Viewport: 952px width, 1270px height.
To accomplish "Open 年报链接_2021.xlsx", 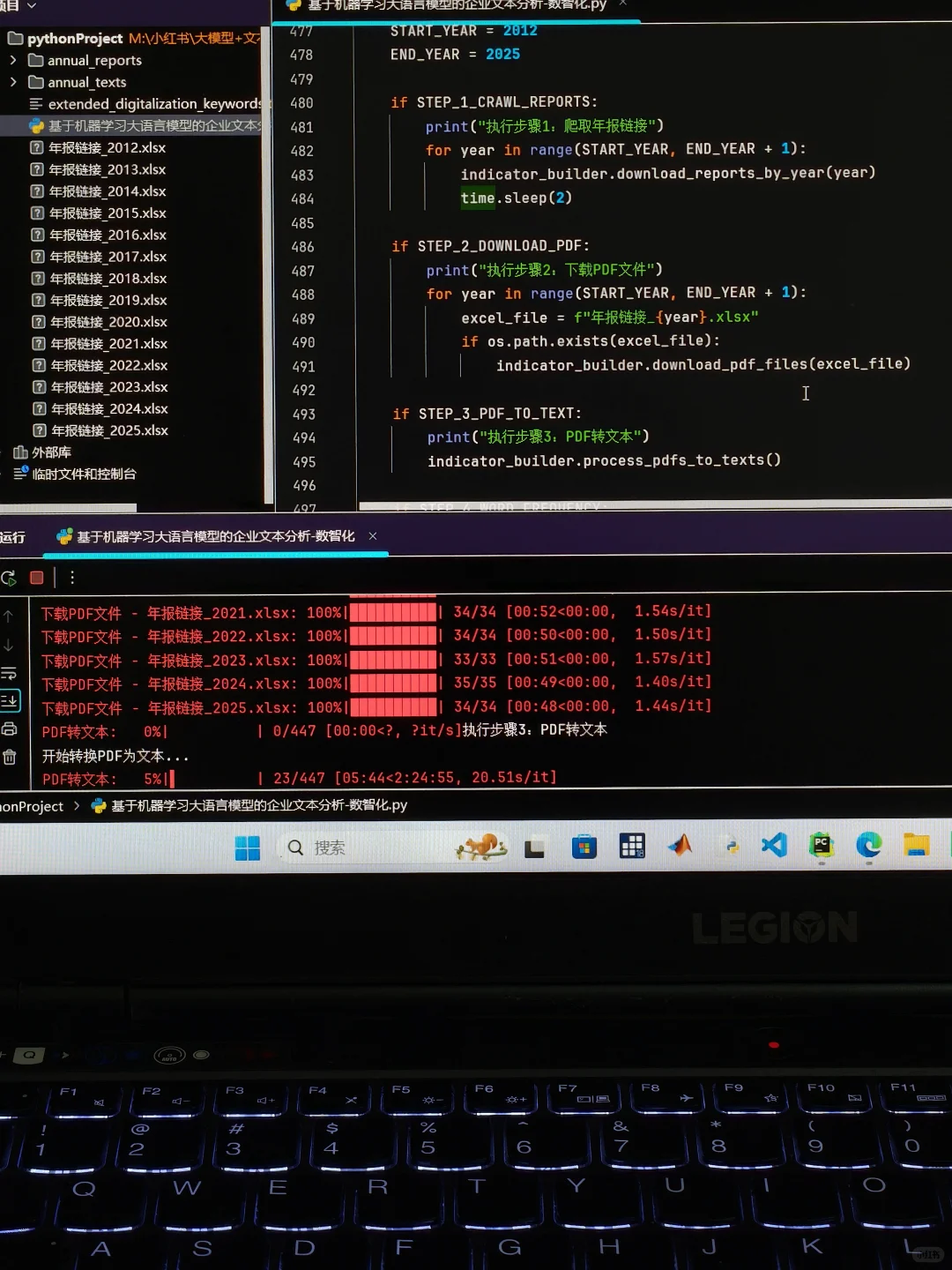I will (100, 344).
